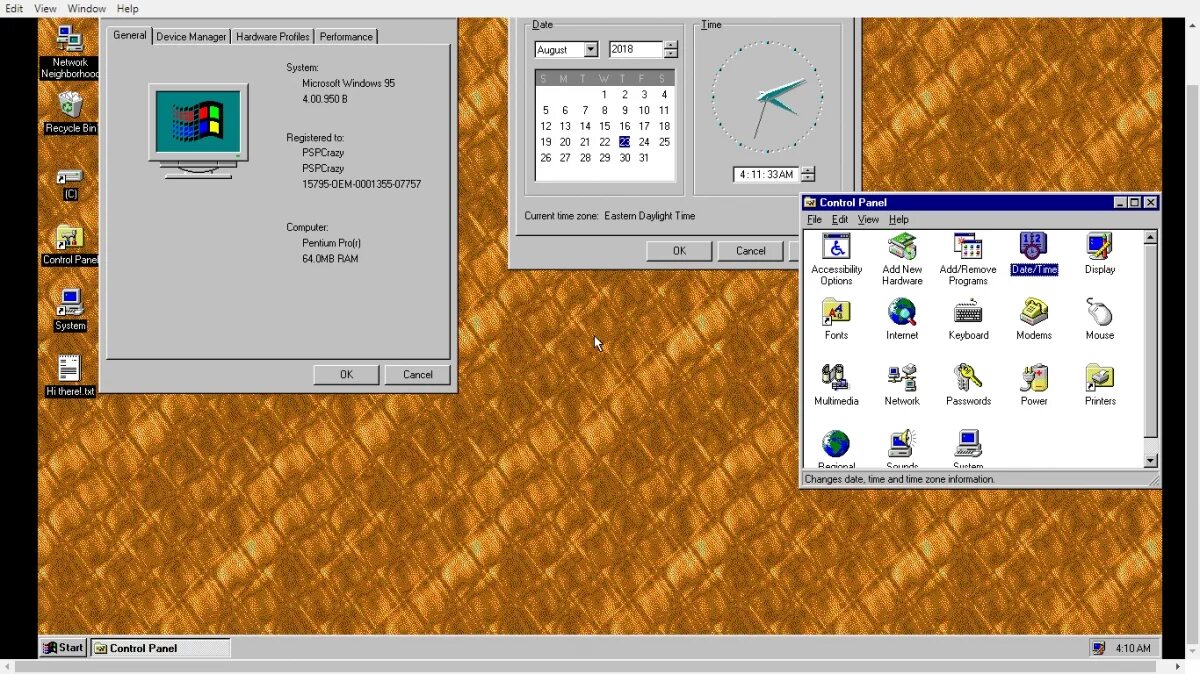Open the View menu in Control Panel
The image size is (1200, 674).
pos(868,219)
